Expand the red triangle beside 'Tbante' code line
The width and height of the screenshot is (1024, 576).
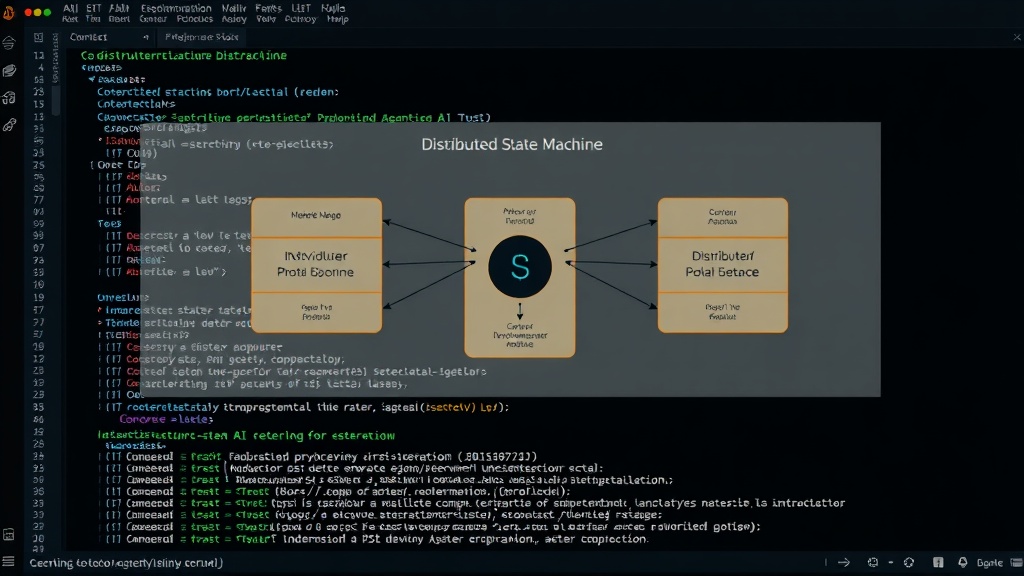point(100,323)
